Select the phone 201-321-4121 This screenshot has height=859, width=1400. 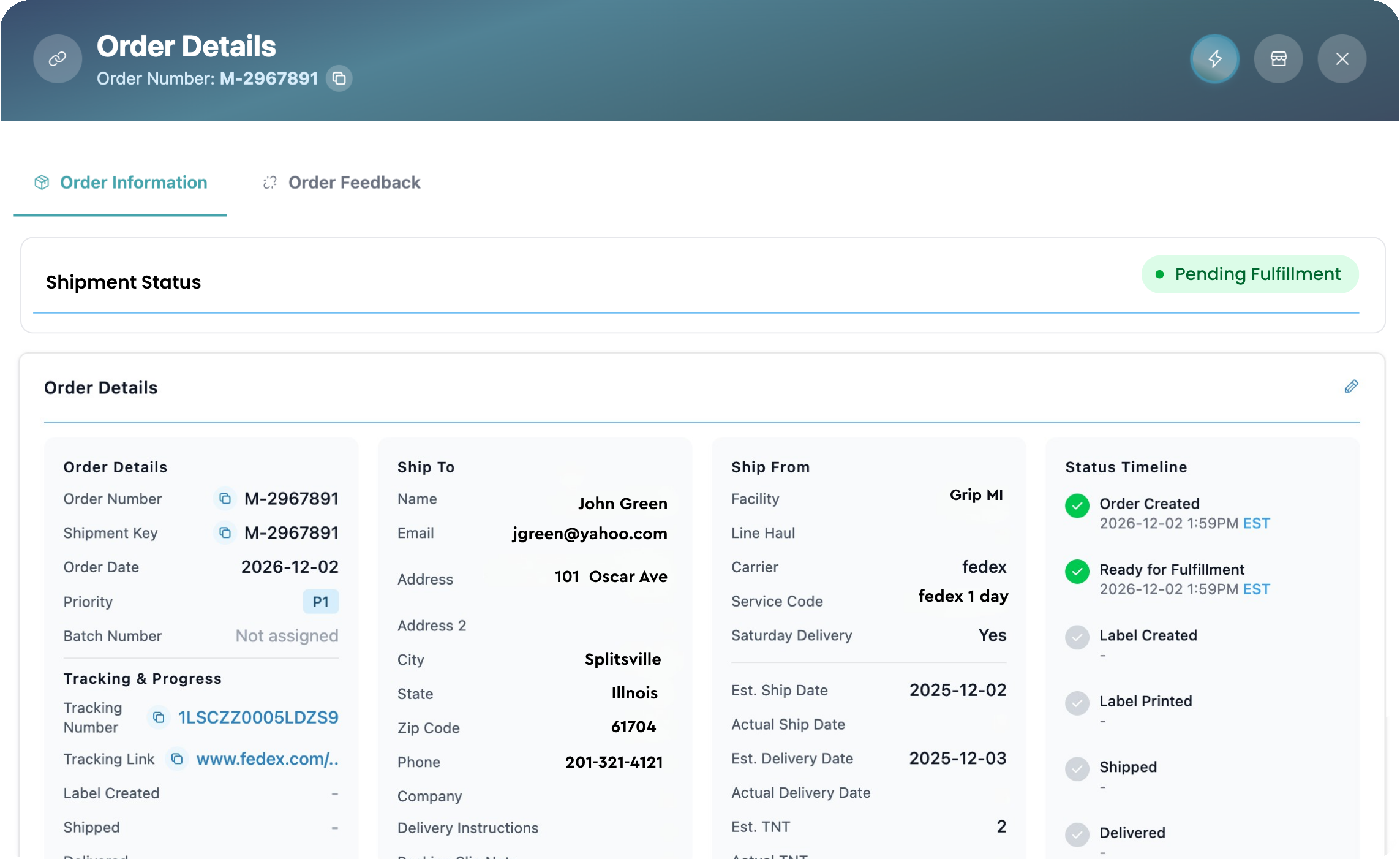click(614, 762)
